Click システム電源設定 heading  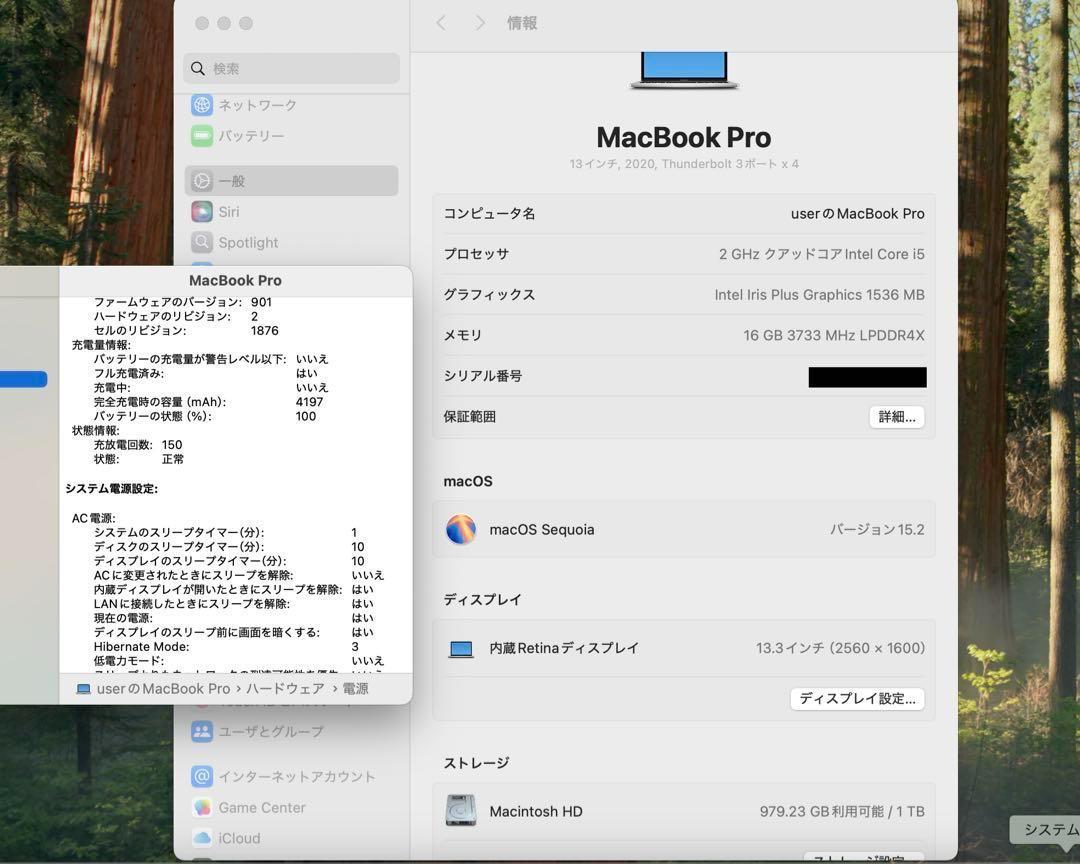[112, 488]
